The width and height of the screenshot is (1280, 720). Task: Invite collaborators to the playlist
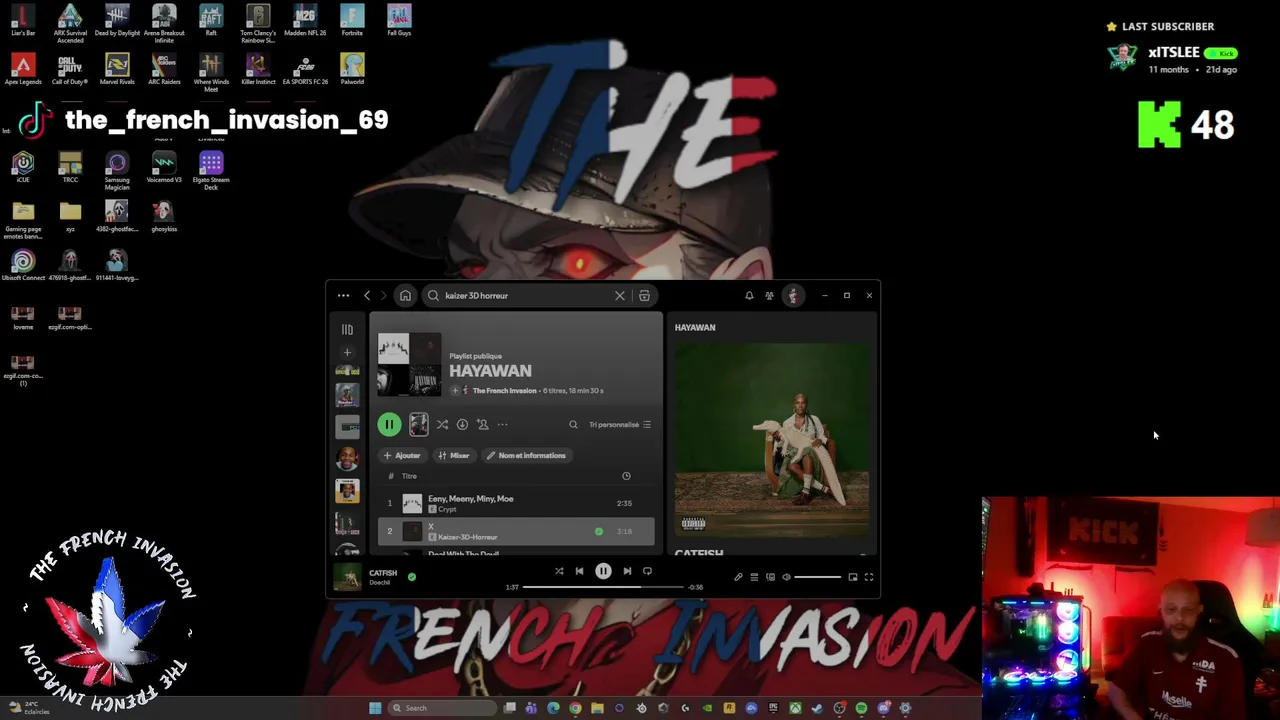(482, 425)
